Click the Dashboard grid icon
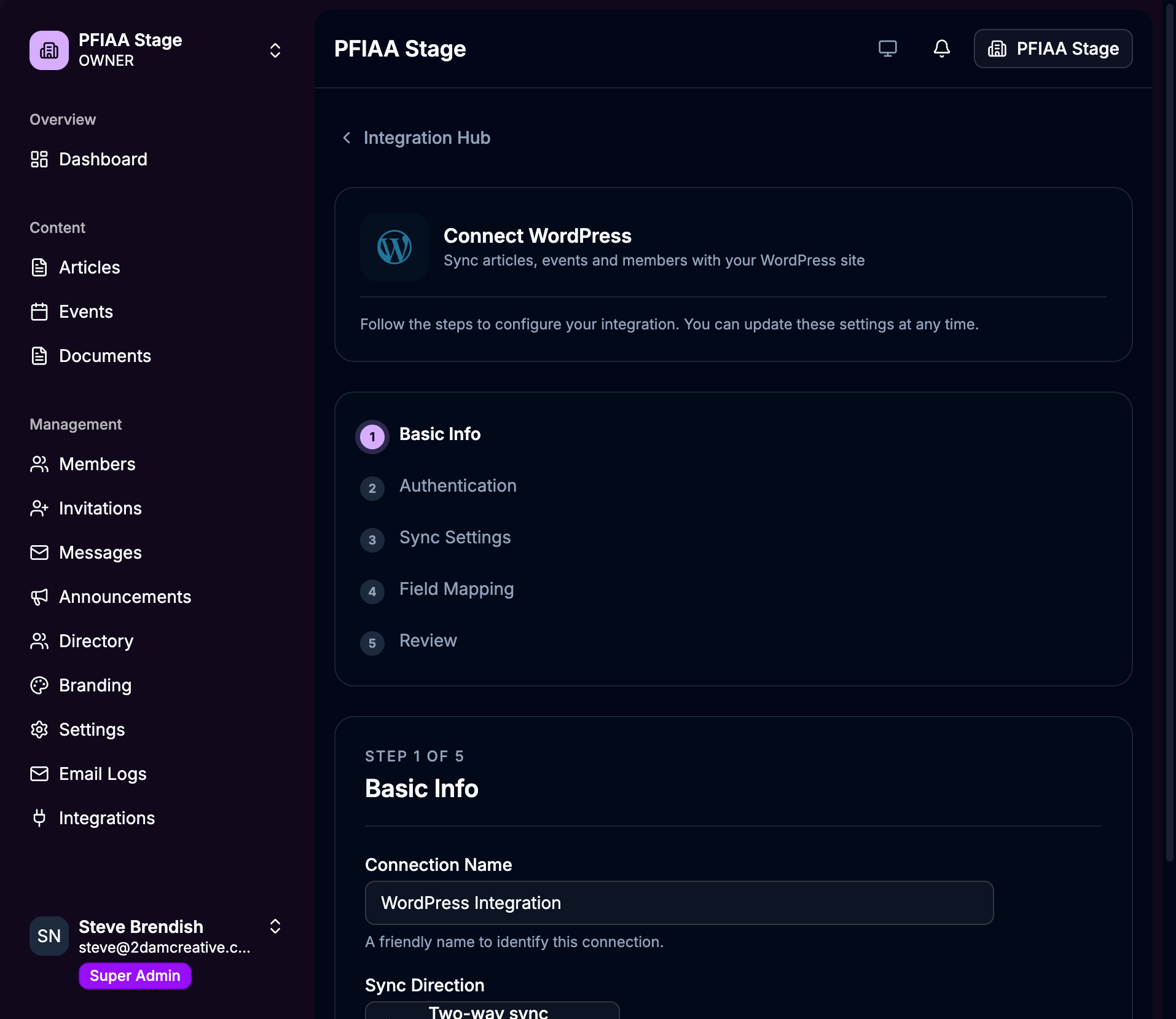 pyautogui.click(x=39, y=159)
